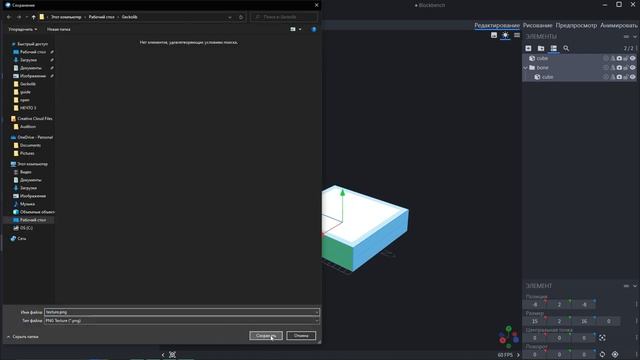
Task: Click the Новая папка button
Action: [x=58, y=29]
